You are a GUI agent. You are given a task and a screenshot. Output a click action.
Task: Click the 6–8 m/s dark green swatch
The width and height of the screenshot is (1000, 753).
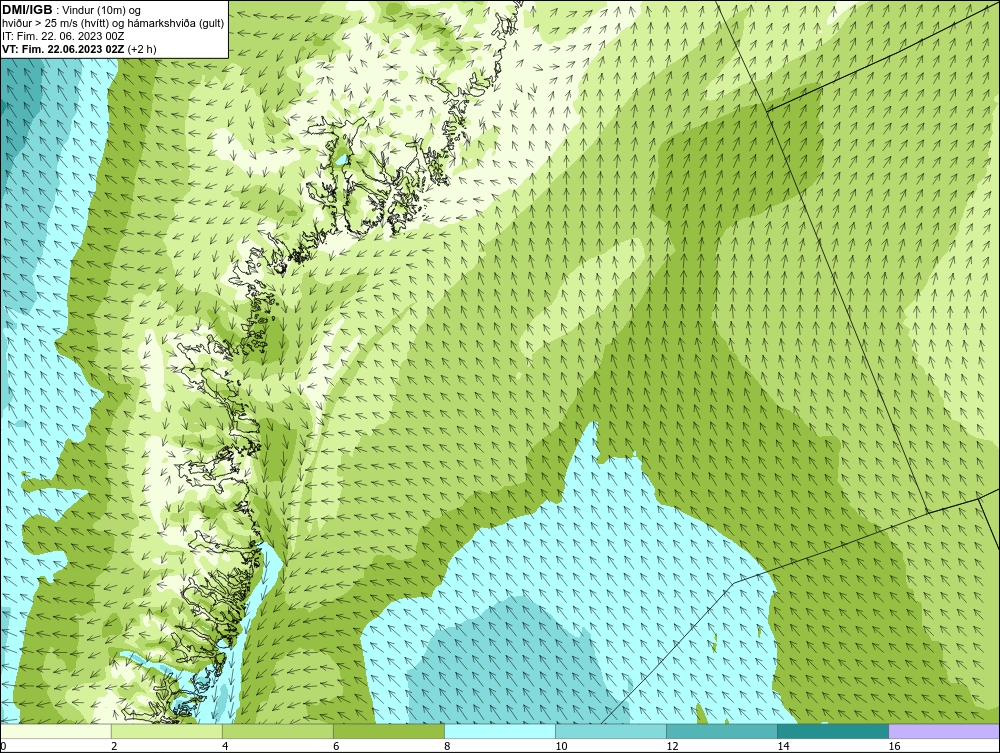pyautogui.click(x=388, y=731)
